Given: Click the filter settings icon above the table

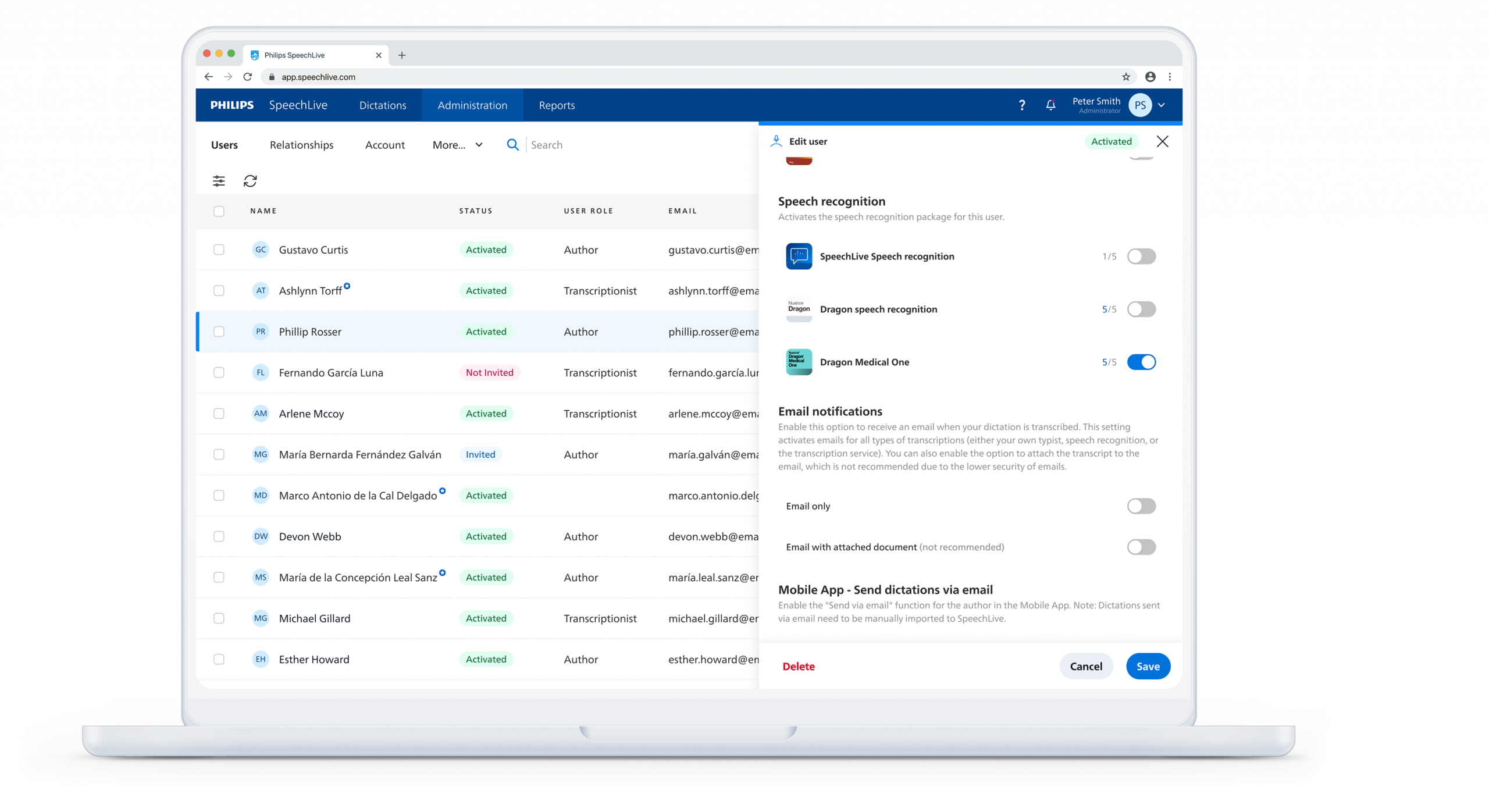Looking at the screenshot, I should [x=219, y=181].
